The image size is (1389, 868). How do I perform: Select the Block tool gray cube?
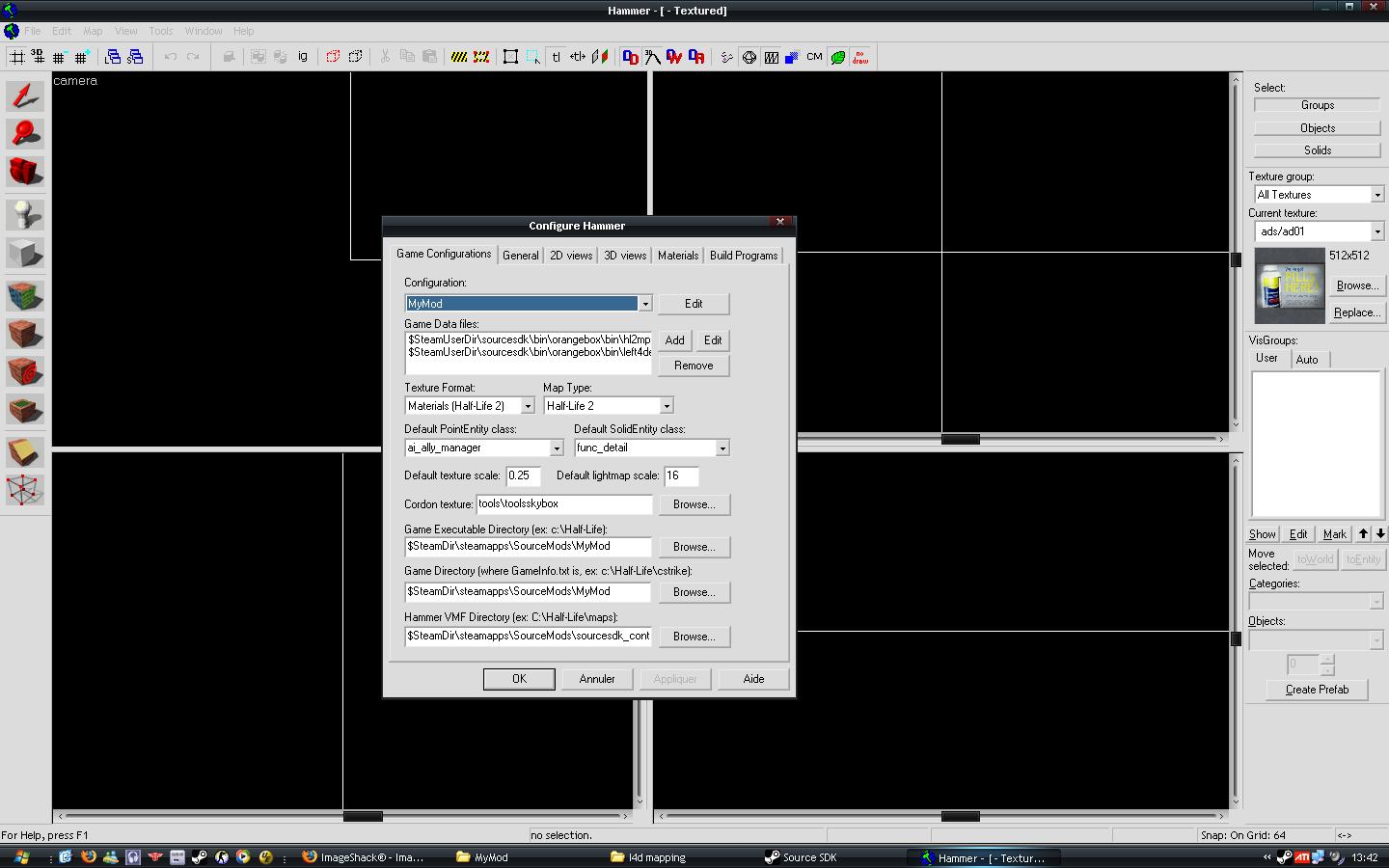click(x=25, y=253)
